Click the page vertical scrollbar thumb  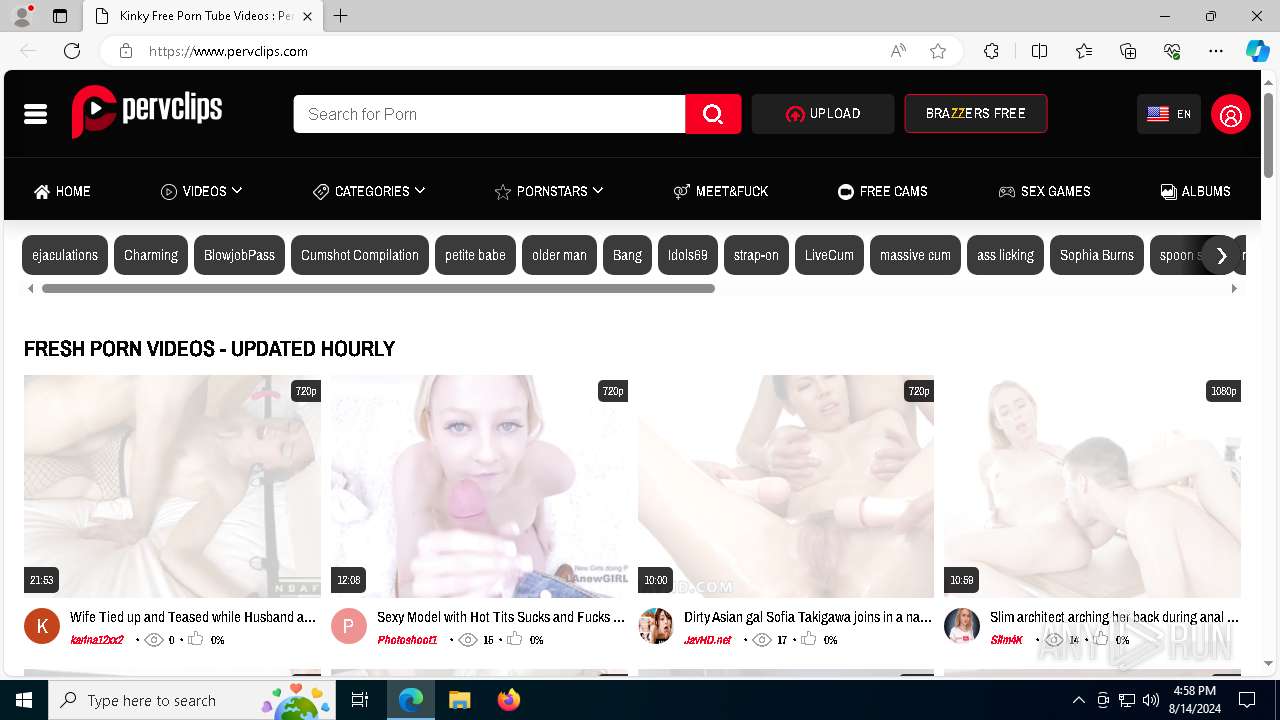coord(1269,134)
